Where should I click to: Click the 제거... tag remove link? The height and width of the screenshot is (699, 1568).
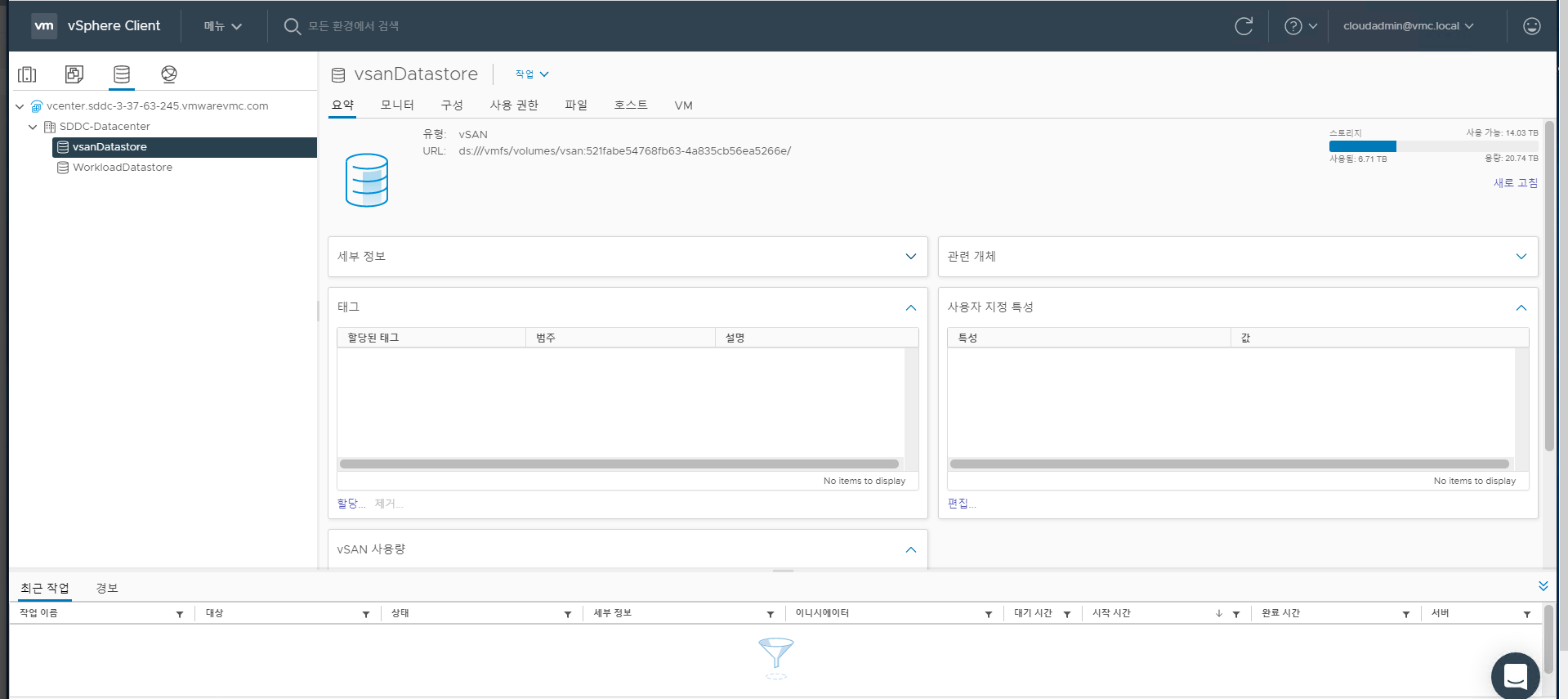[389, 504]
